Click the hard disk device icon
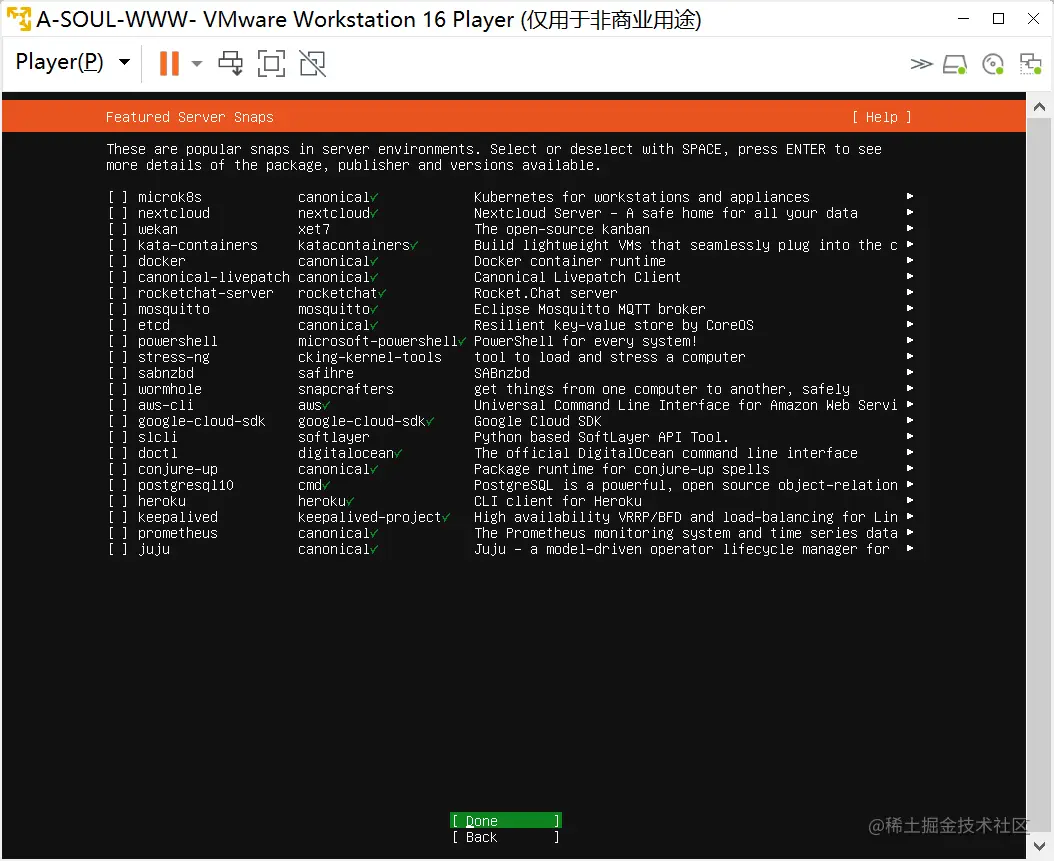This screenshot has height=861, width=1054. click(x=955, y=65)
